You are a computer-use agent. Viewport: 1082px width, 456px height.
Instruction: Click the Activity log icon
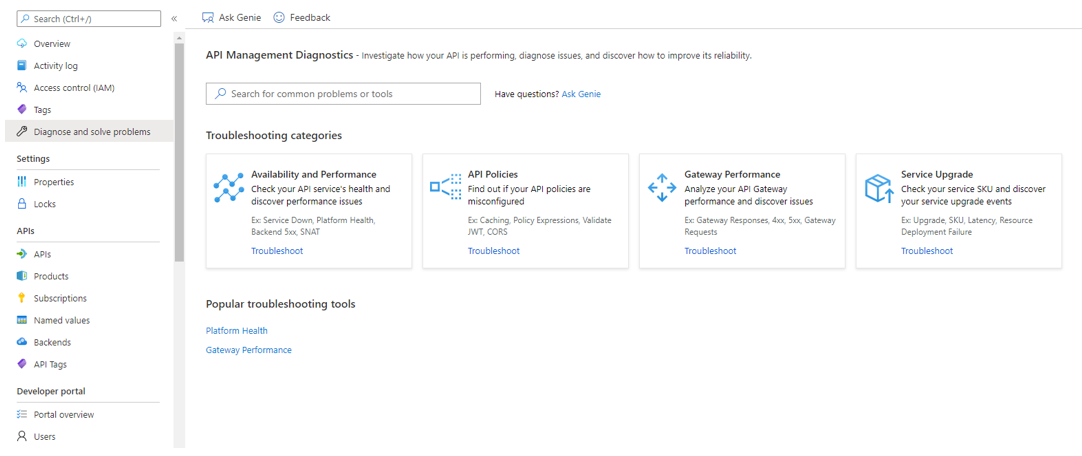point(22,66)
